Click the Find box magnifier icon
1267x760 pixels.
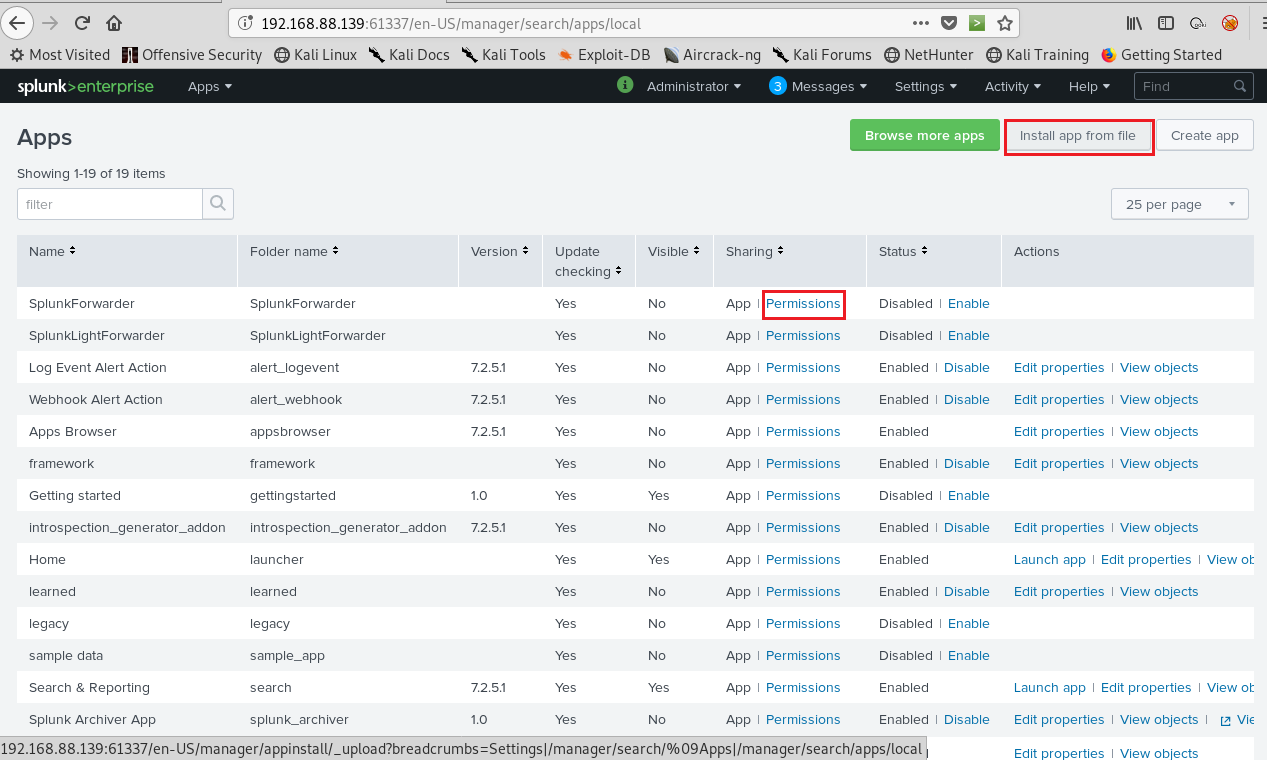tap(1240, 86)
